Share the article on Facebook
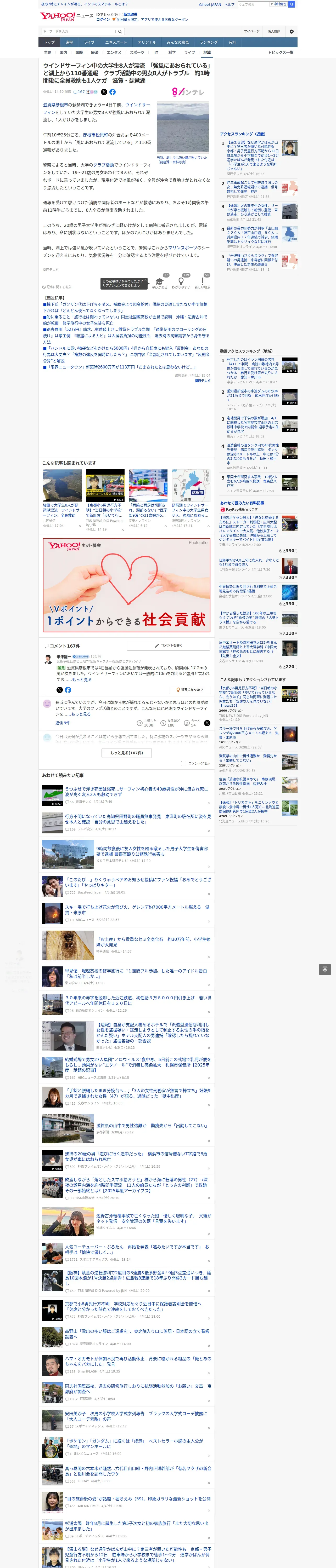This screenshot has height=1568, width=336. [x=112, y=92]
